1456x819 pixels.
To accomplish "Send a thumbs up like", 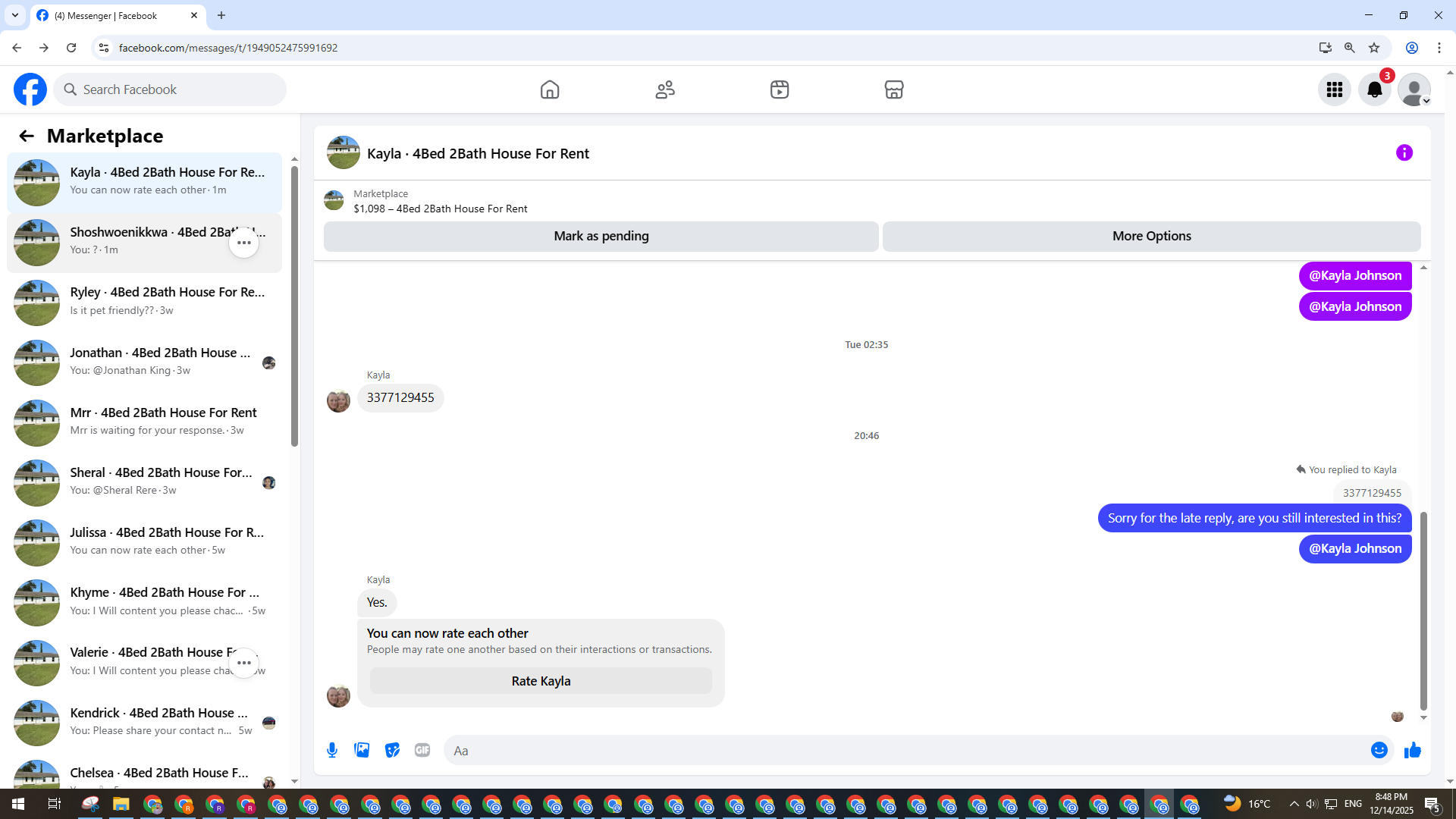I will (1412, 750).
